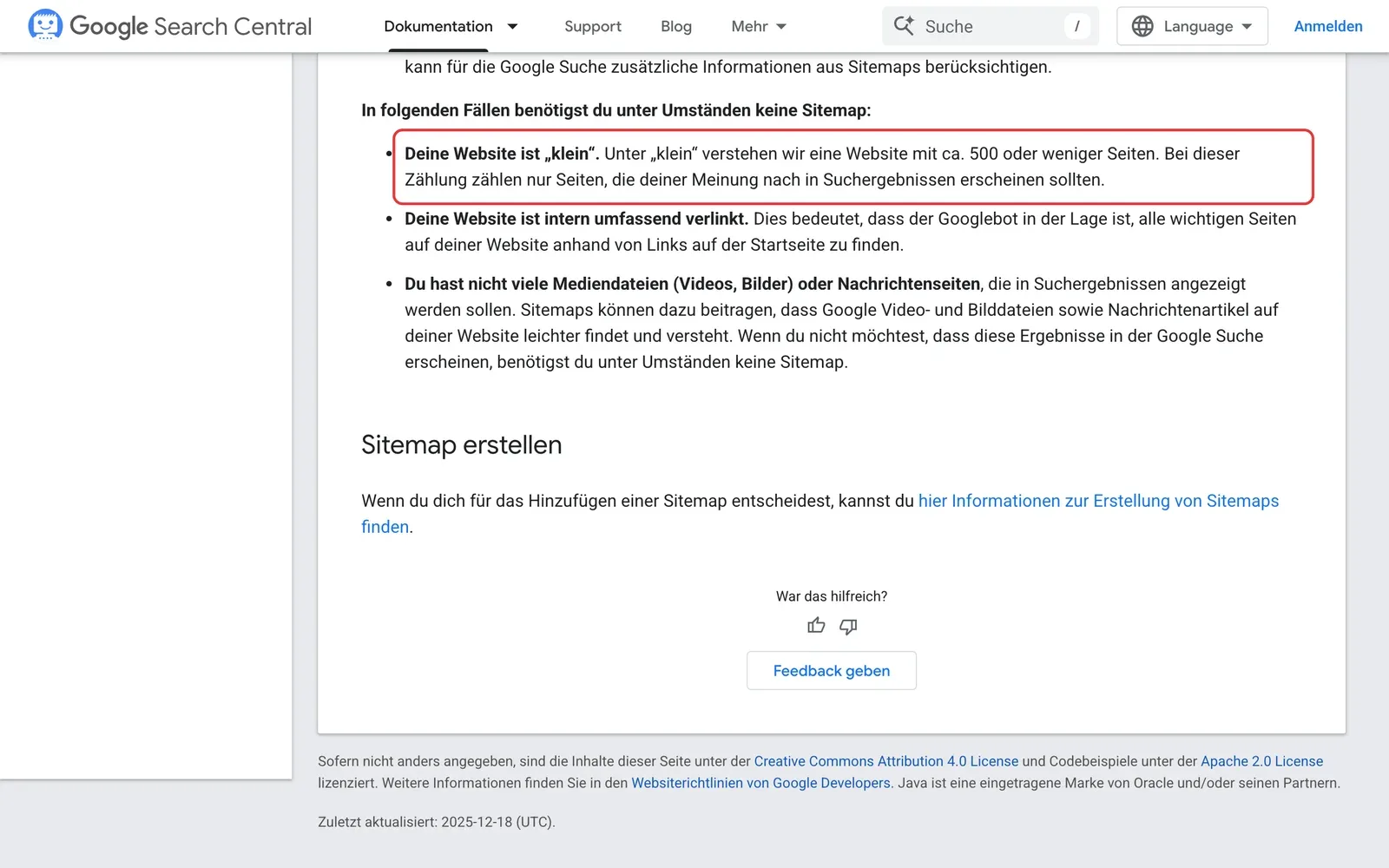Click bold text 'Deine Website ist intern umfassend verlinkt.'

576,219
